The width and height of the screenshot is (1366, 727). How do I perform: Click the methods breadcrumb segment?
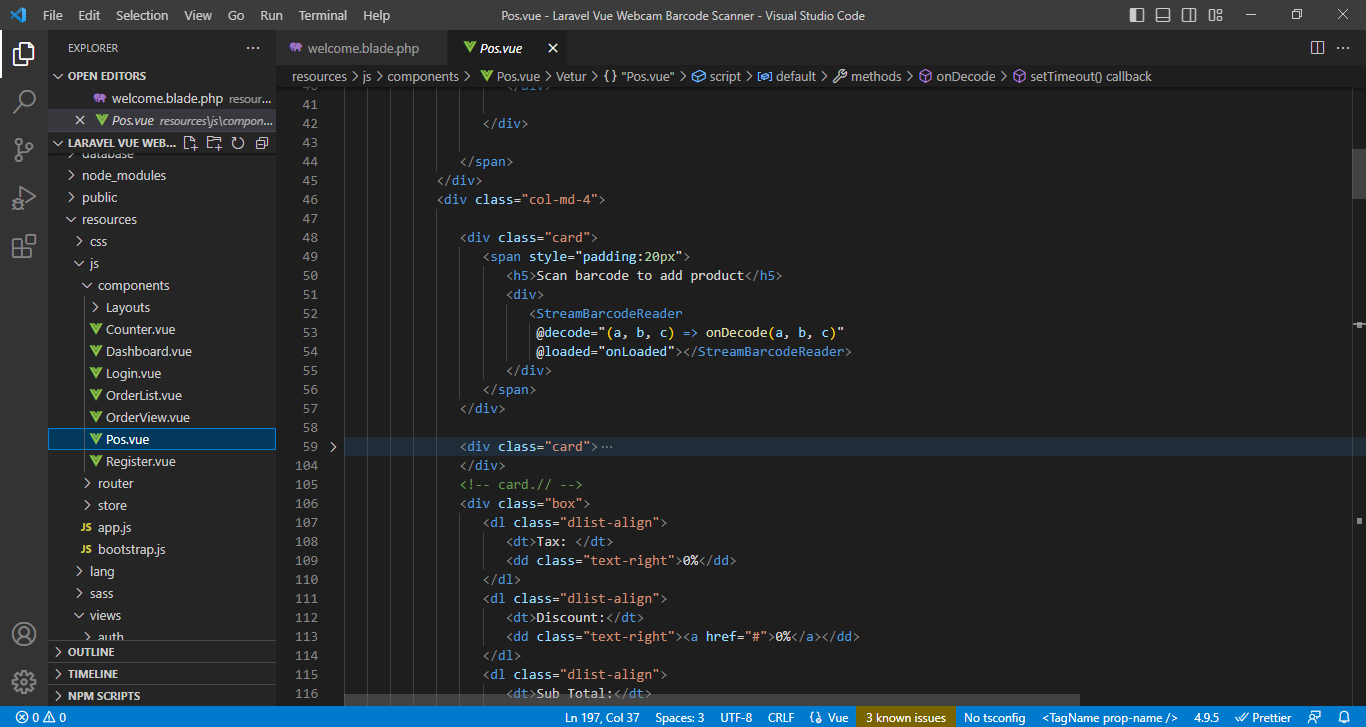pyautogui.click(x=867, y=76)
